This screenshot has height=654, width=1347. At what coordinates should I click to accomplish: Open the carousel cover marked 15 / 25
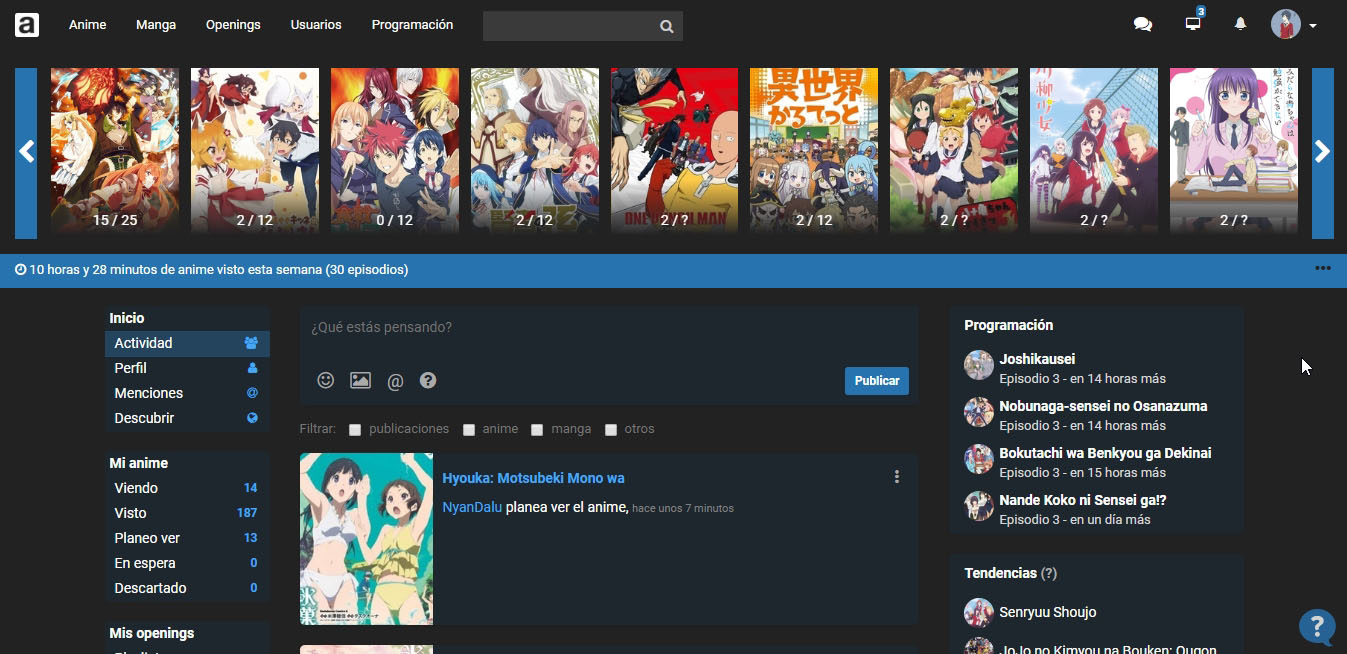(x=115, y=153)
